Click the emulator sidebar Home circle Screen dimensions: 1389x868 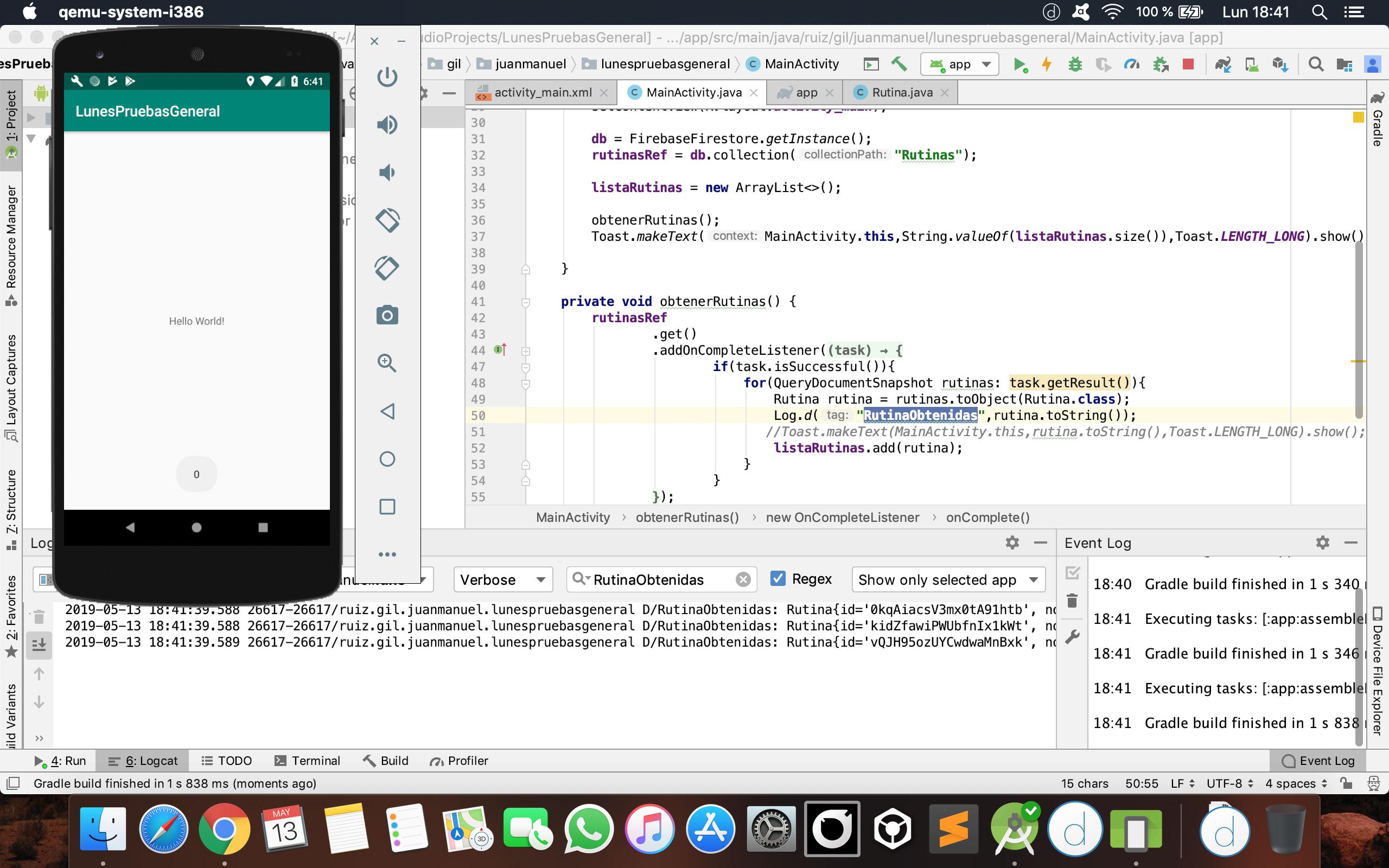pyautogui.click(x=387, y=459)
